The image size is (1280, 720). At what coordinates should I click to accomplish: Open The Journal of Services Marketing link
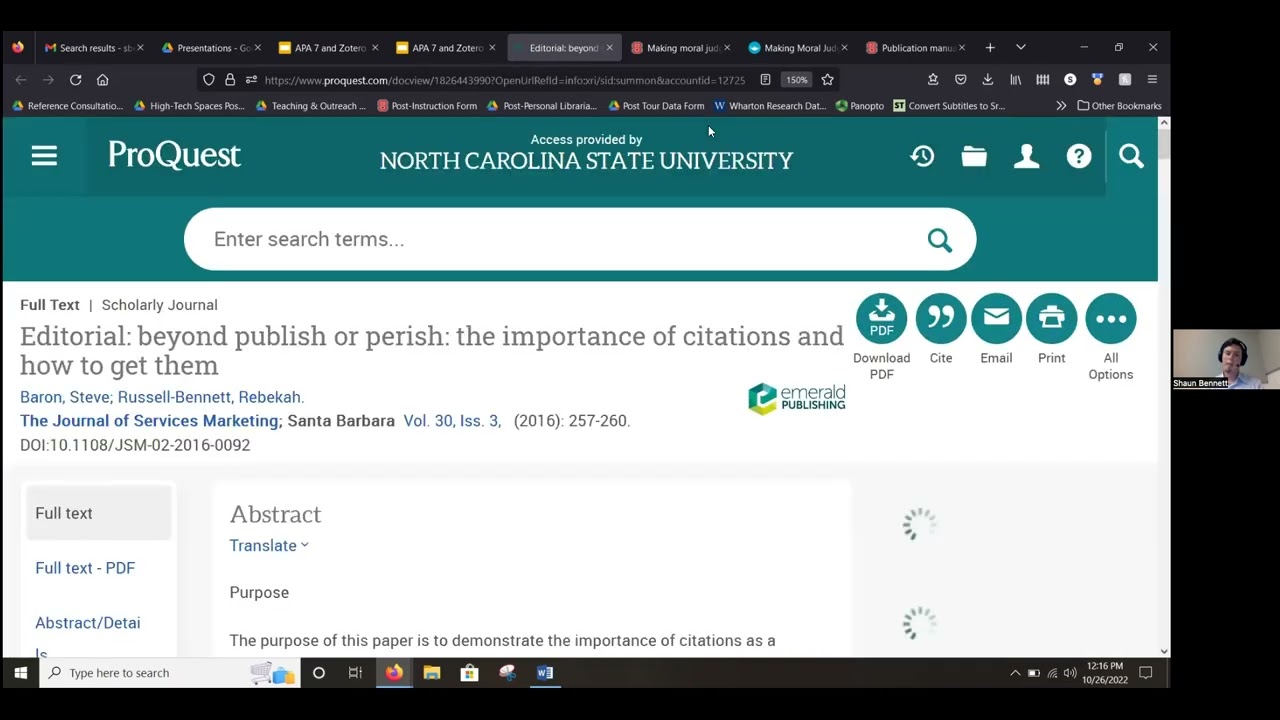click(x=149, y=421)
